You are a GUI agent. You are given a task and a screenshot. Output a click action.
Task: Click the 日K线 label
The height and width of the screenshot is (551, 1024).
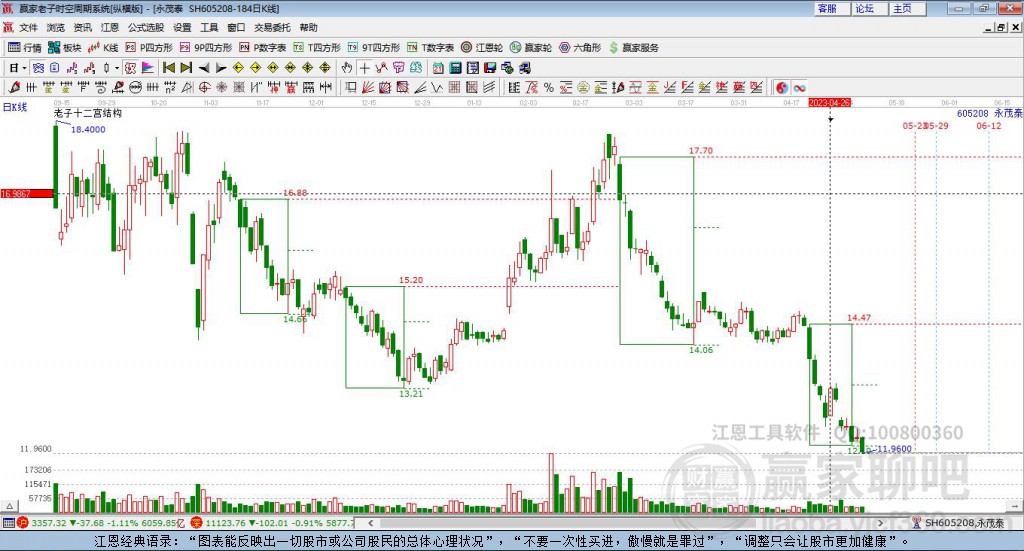14,107
